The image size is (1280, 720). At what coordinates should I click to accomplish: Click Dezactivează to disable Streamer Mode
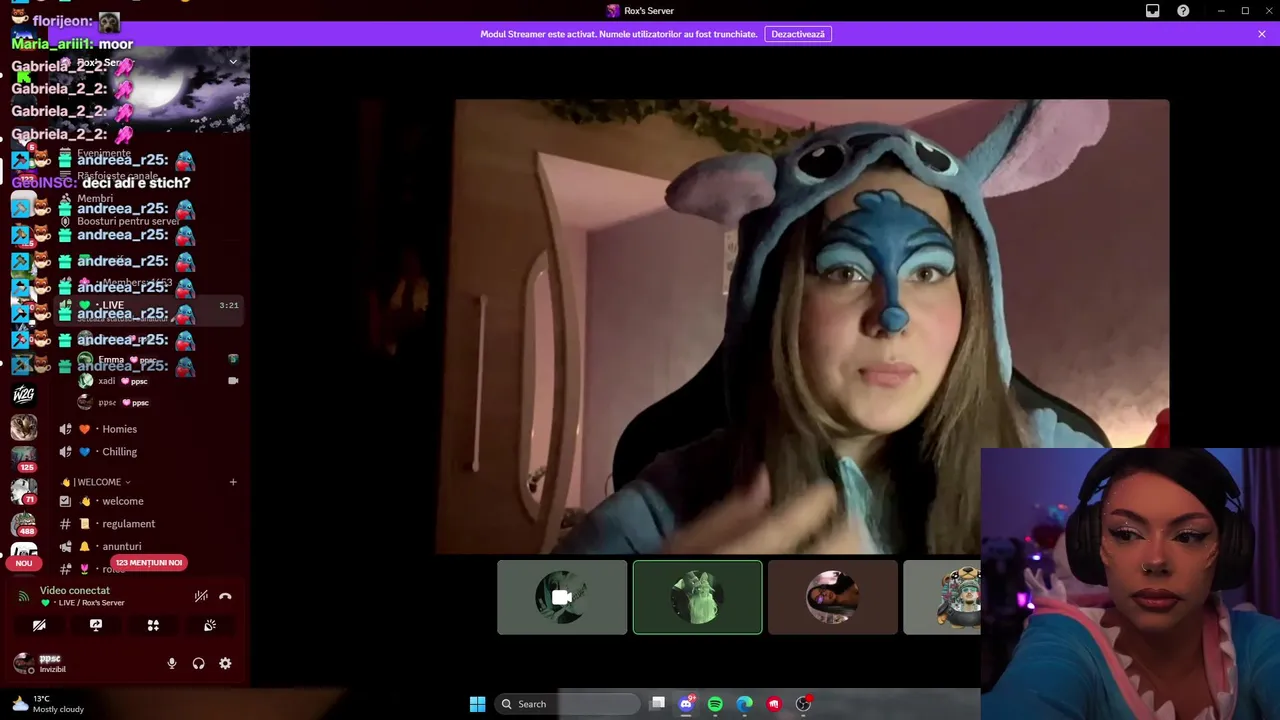tap(798, 34)
